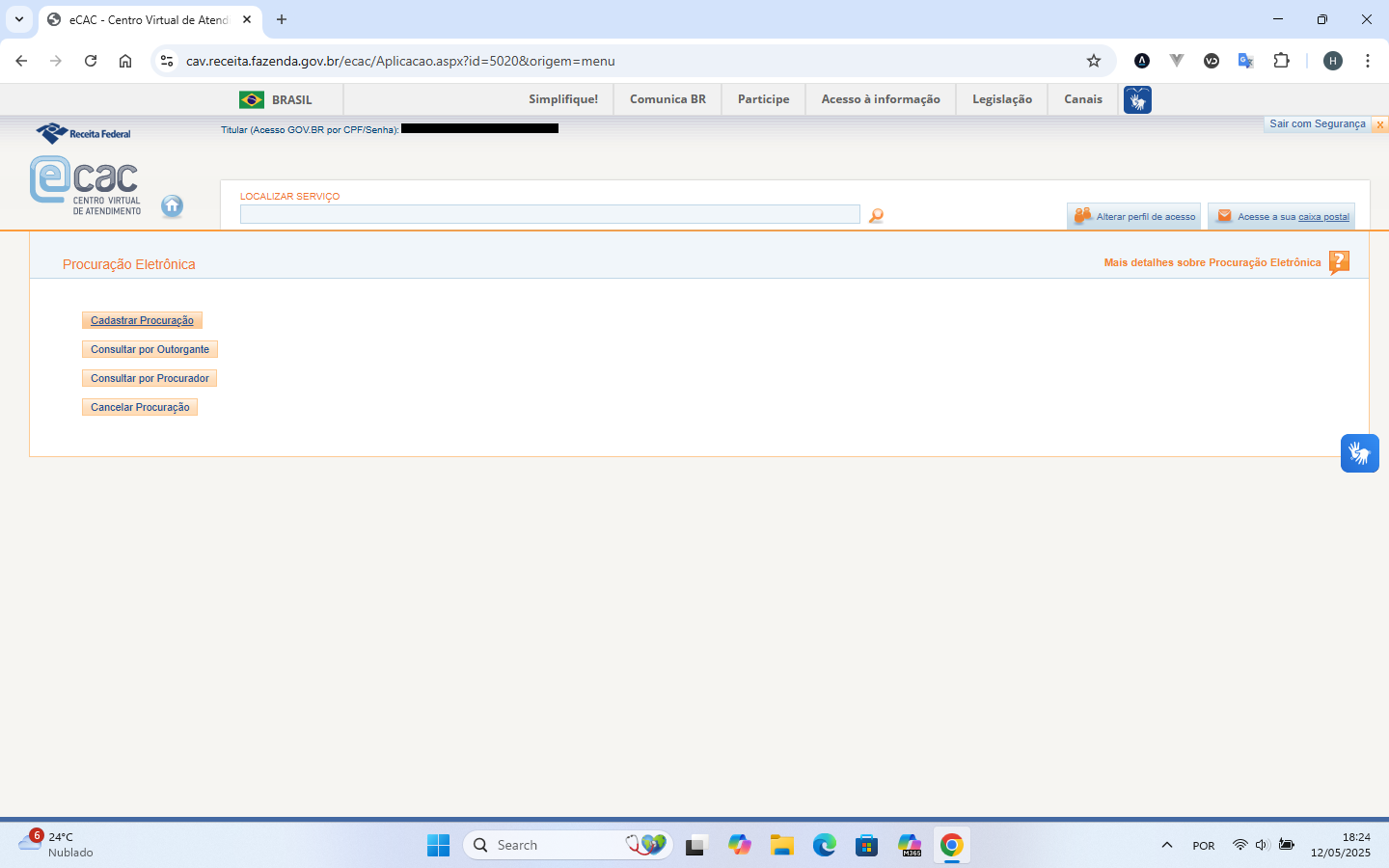
Task: Bookmark this page with the star icon
Action: tap(1094, 61)
